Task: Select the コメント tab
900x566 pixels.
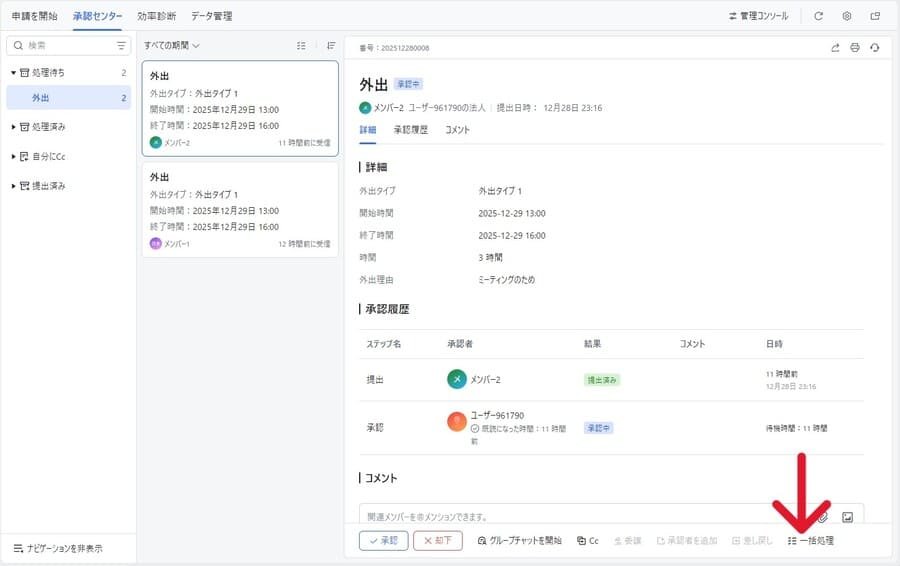Action: pyautogui.click(x=457, y=130)
